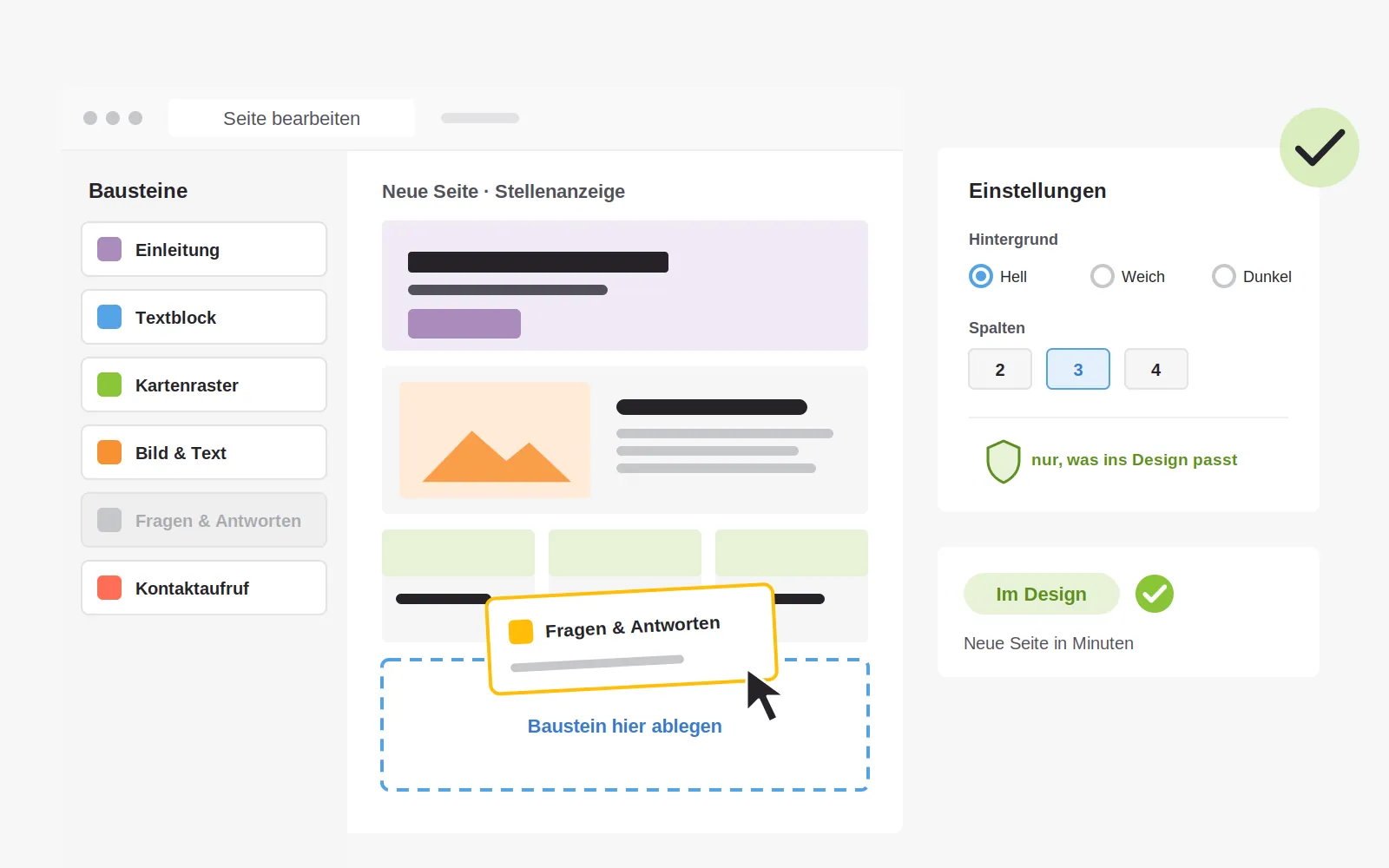1389x868 pixels.
Task: Click the first green card in grid
Action: pos(458,553)
